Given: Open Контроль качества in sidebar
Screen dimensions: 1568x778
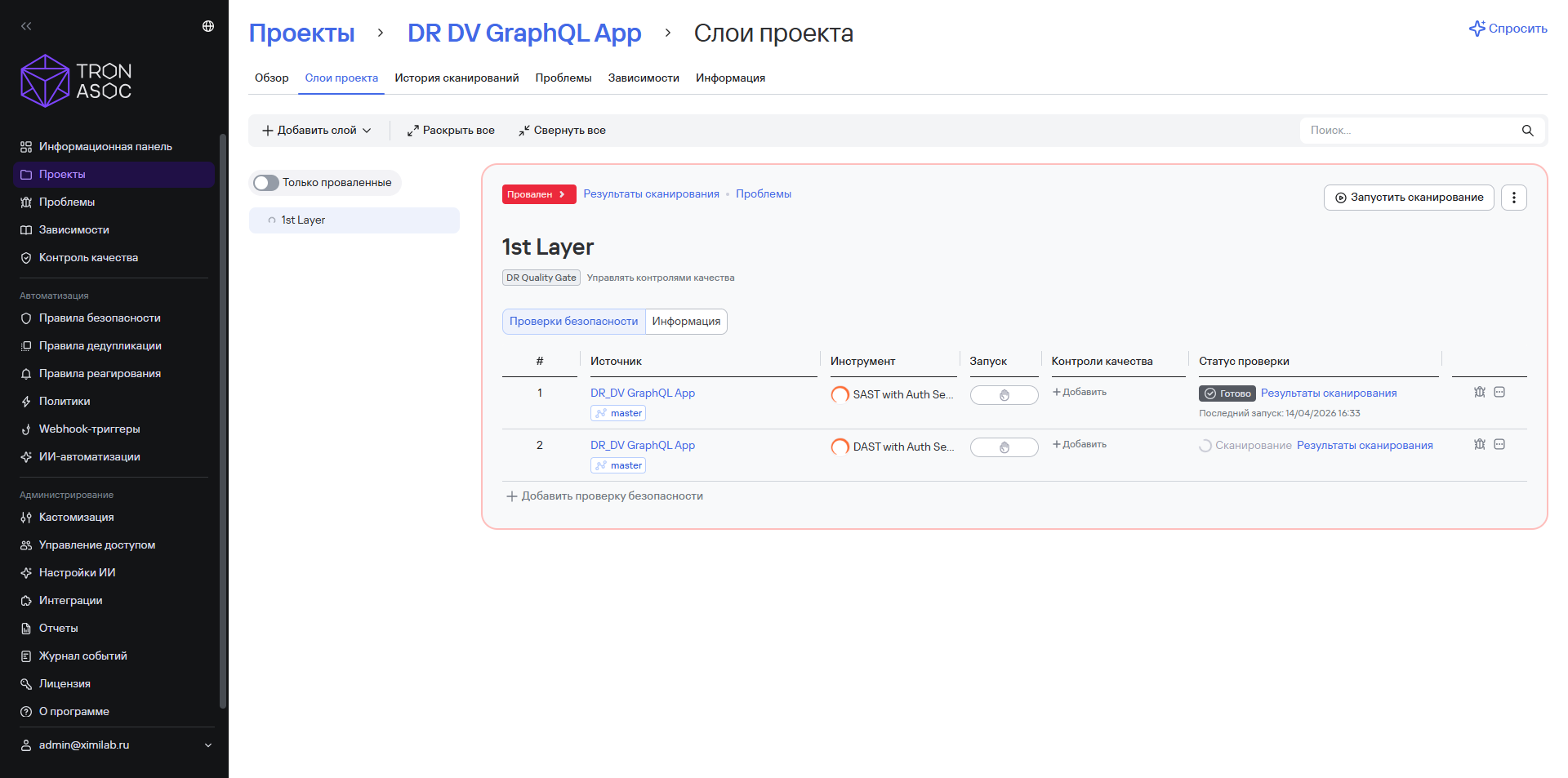Looking at the screenshot, I should coord(114,258).
